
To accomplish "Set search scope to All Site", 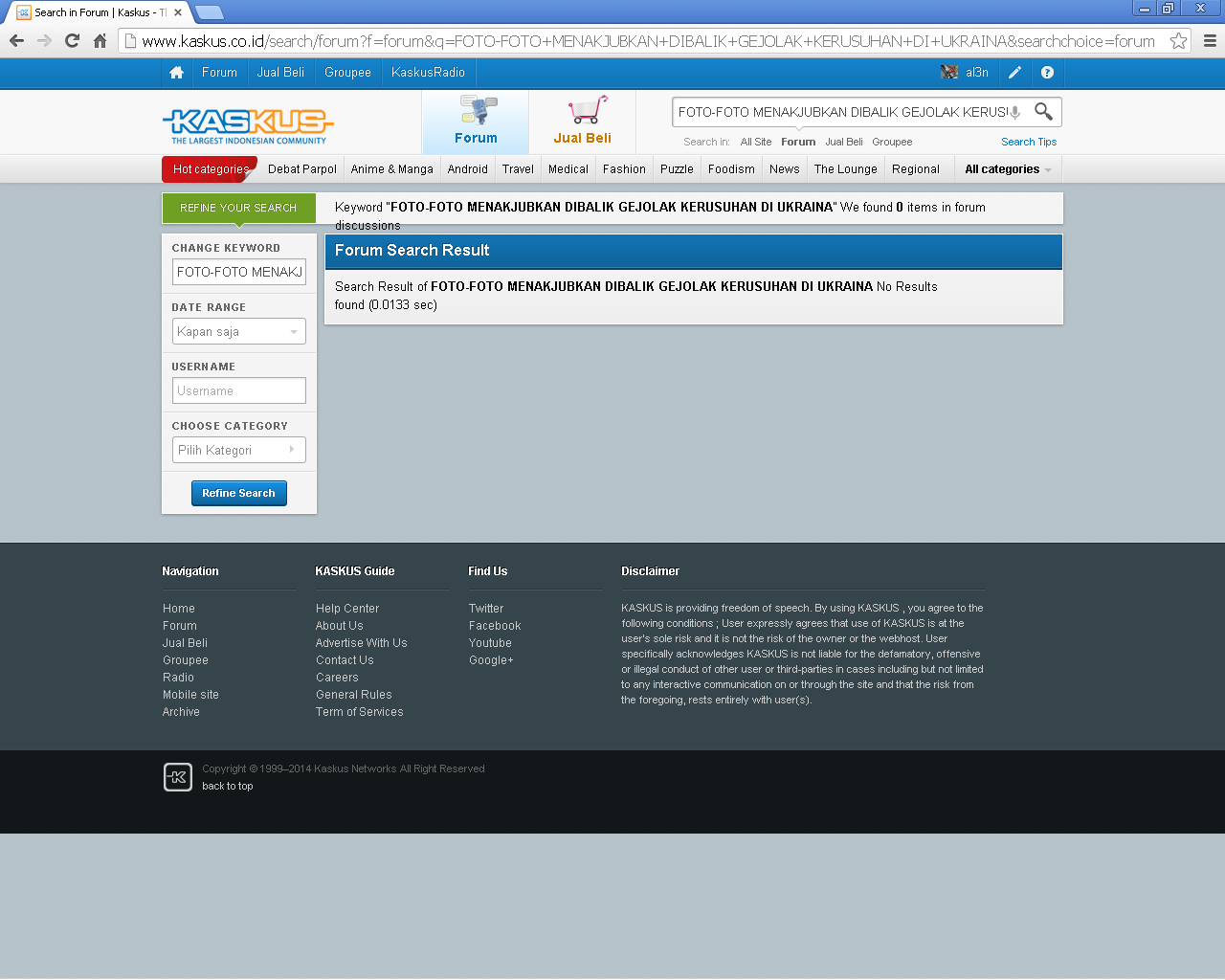I will [756, 142].
